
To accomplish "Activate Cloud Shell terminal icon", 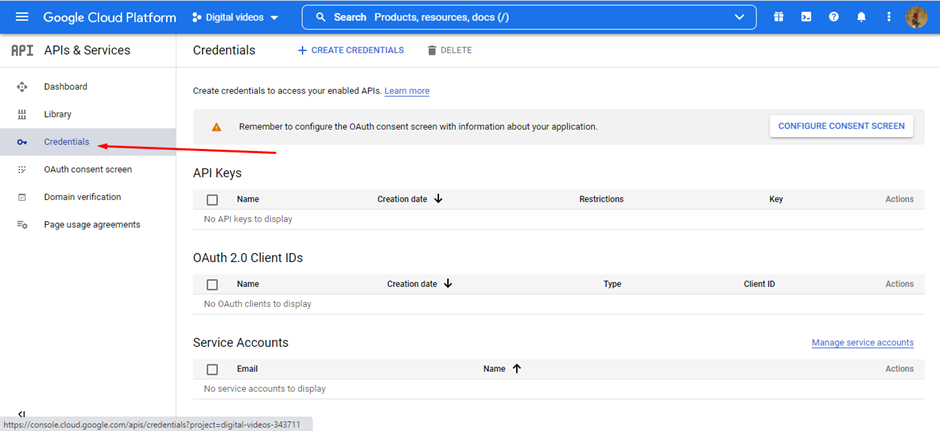I will [x=806, y=17].
